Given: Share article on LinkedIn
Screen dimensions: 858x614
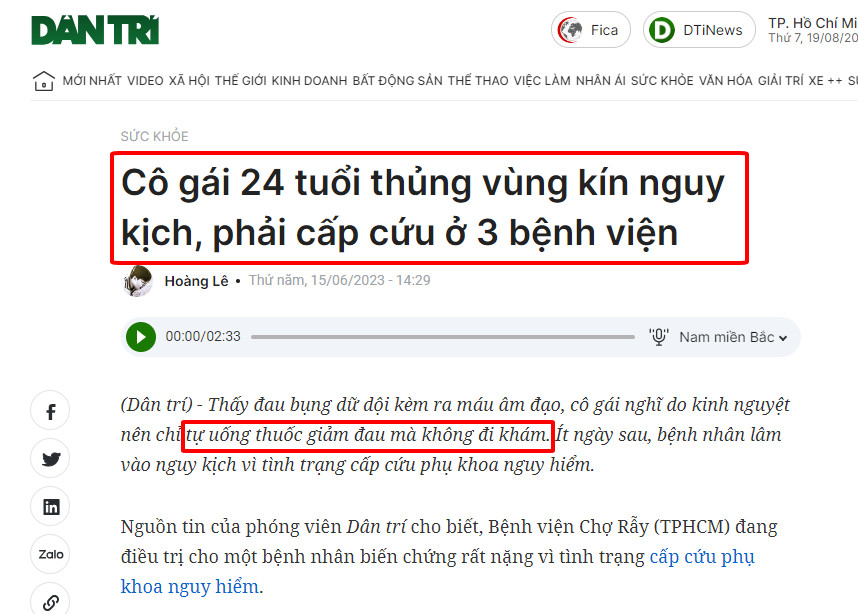Looking at the screenshot, I should (50, 507).
